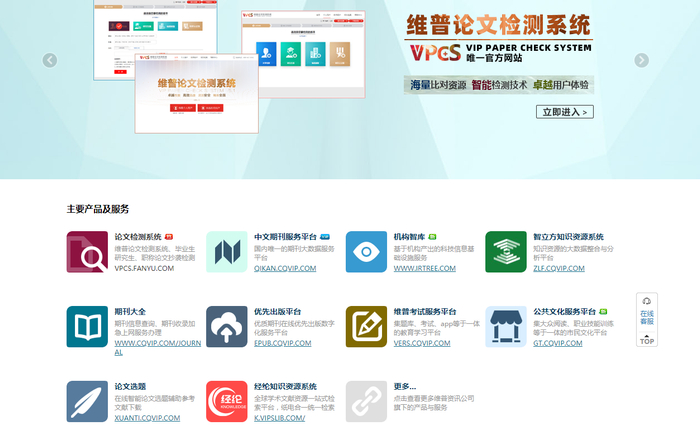The width and height of the screenshot is (700, 440).
Task: Click the 智立方知识资源系统 title
Action: coord(568,237)
